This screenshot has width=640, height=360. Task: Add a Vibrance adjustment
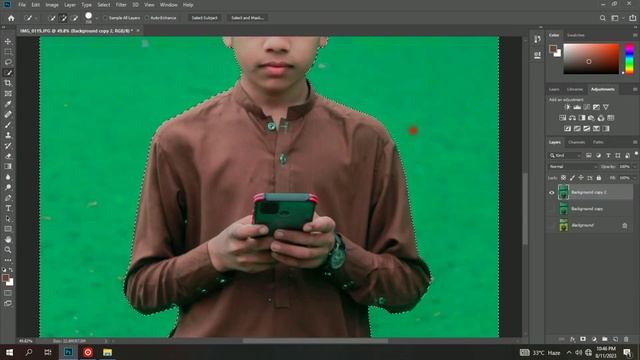pyautogui.click(x=606, y=107)
